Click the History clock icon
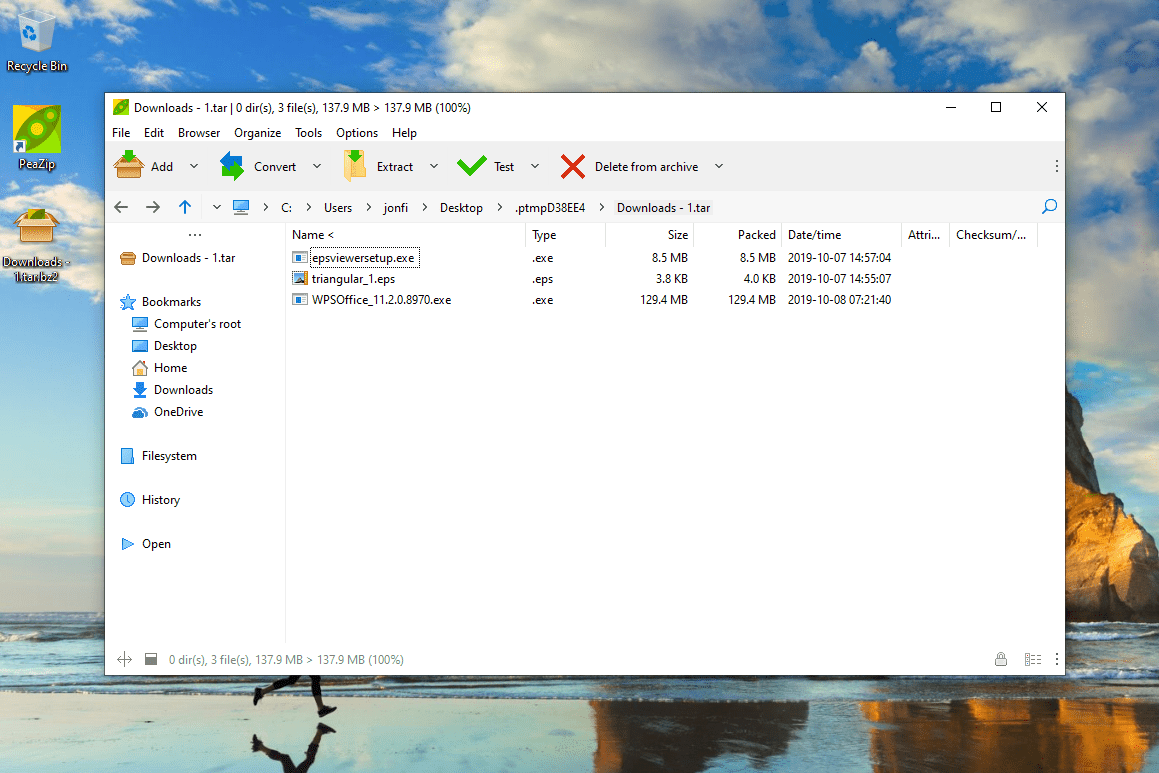This screenshot has height=773, width=1159. (128, 500)
